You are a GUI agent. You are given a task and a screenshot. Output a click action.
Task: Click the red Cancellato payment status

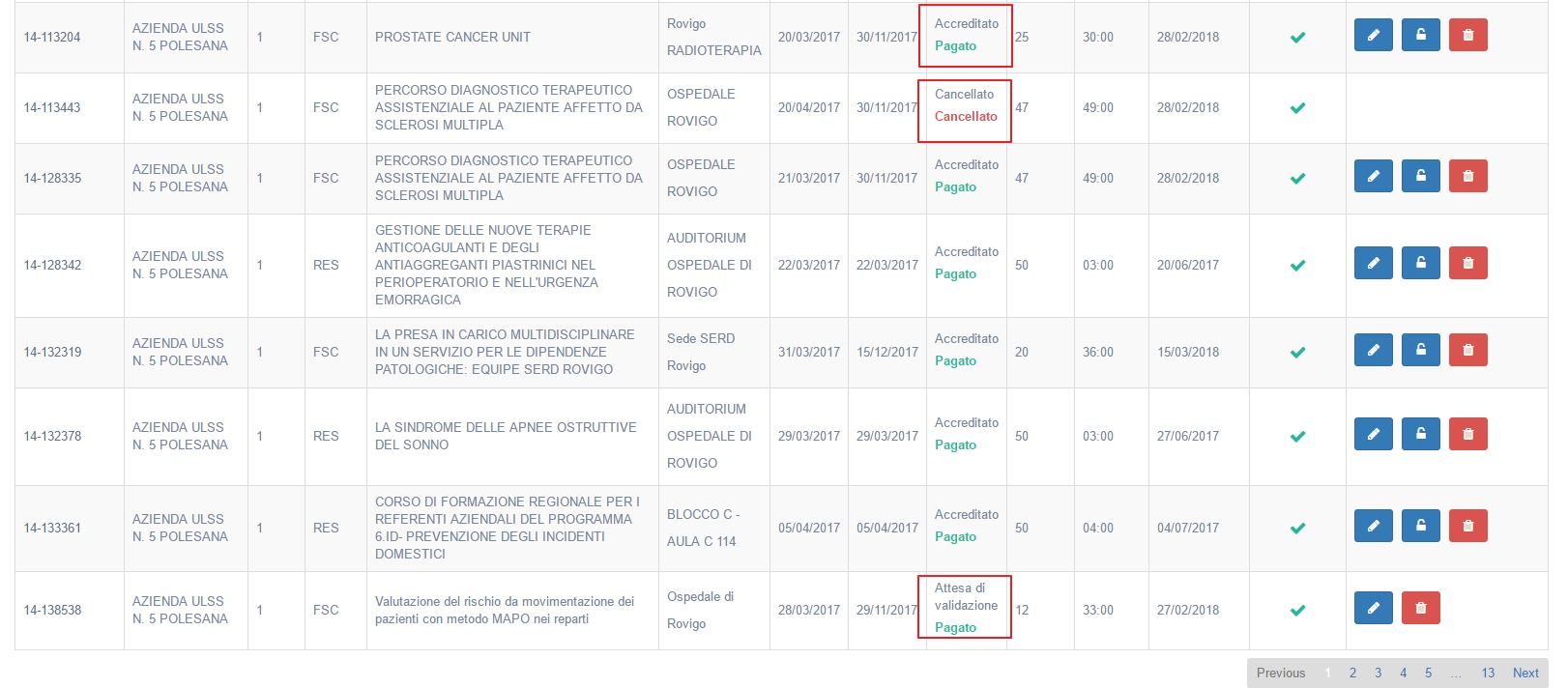pos(966,117)
